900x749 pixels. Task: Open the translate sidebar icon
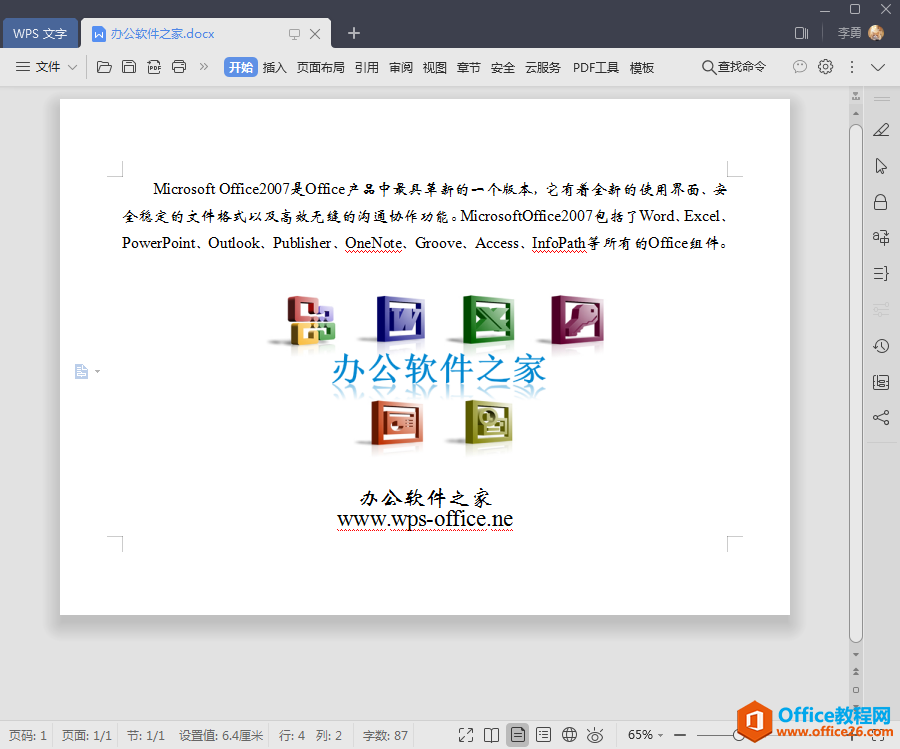(x=881, y=237)
